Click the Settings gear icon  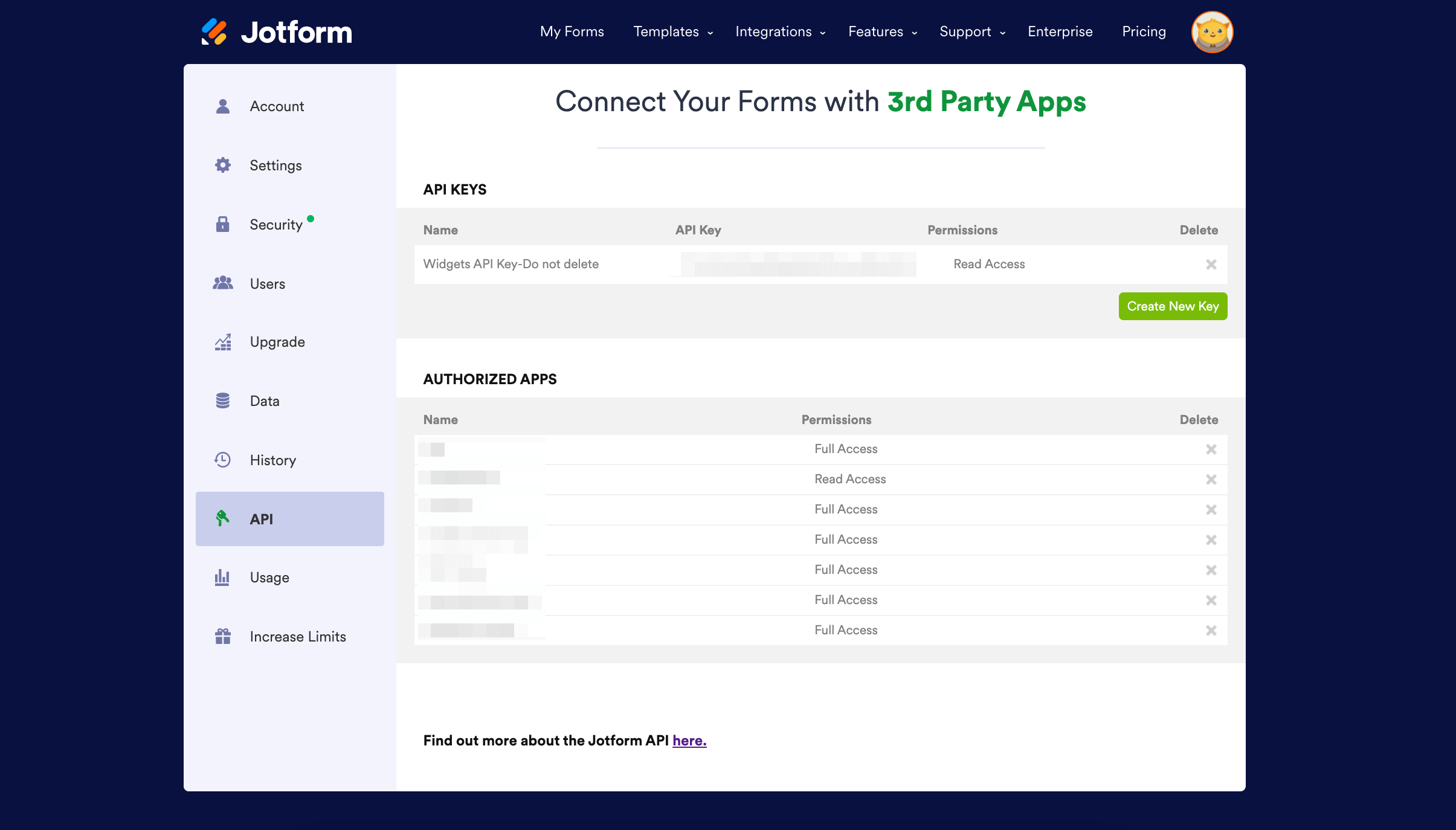tap(222, 165)
